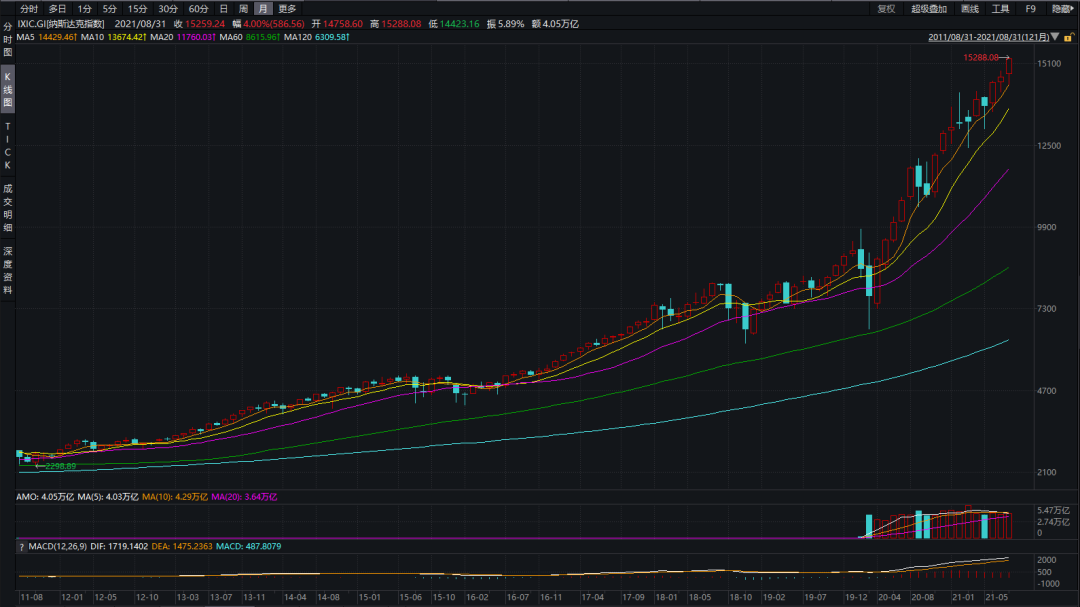Image resolution: width=1080 pixels, height=607 pixels.
Task: Select the 30分 period tab
Action: (x=167, y=9)
